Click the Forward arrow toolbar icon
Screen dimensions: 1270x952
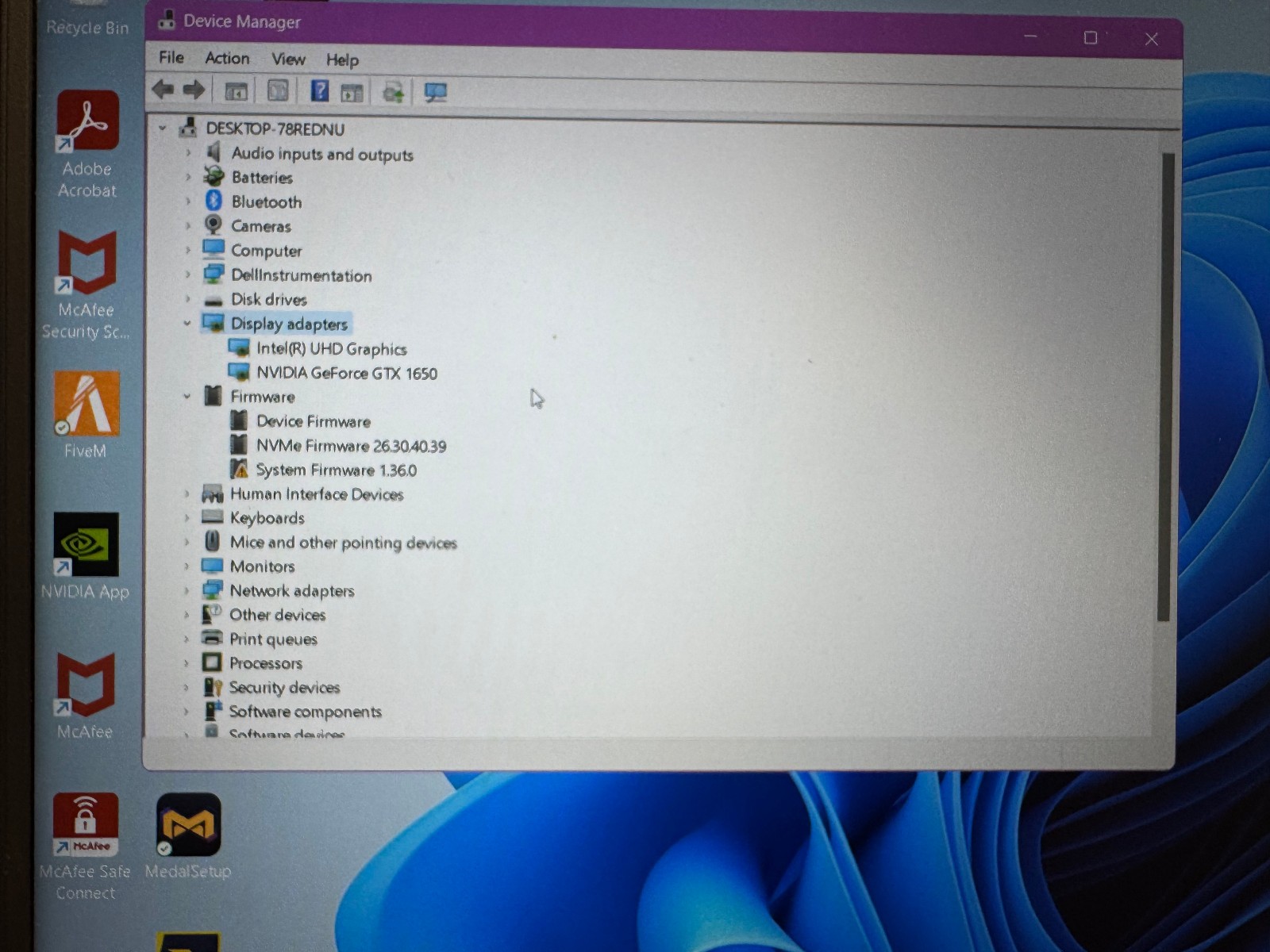pyautogui.click(x=194, y=90)
